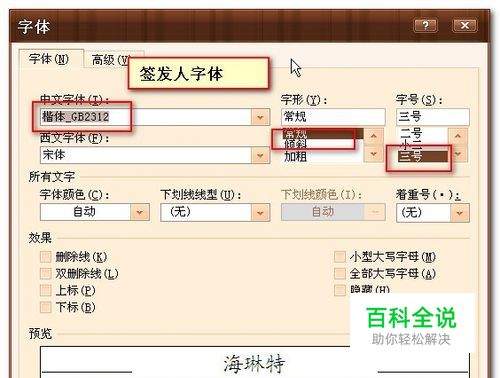The width and height of the screenshot is (500, 378).
Task: Open the 字体颜色 dropdown showing 自动
Action: pos(95,212)
